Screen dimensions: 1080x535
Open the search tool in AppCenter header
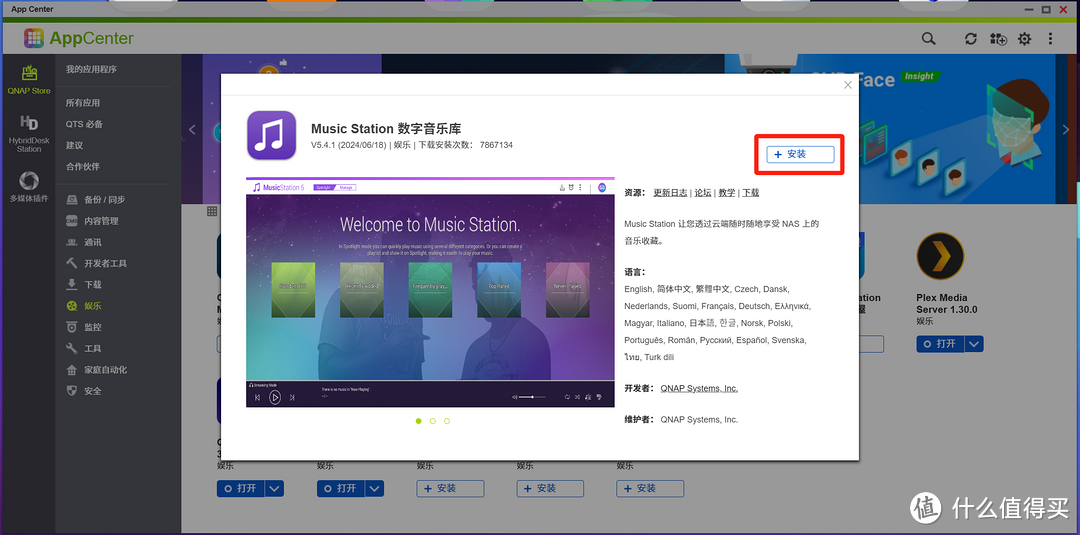tap(928, 39)
